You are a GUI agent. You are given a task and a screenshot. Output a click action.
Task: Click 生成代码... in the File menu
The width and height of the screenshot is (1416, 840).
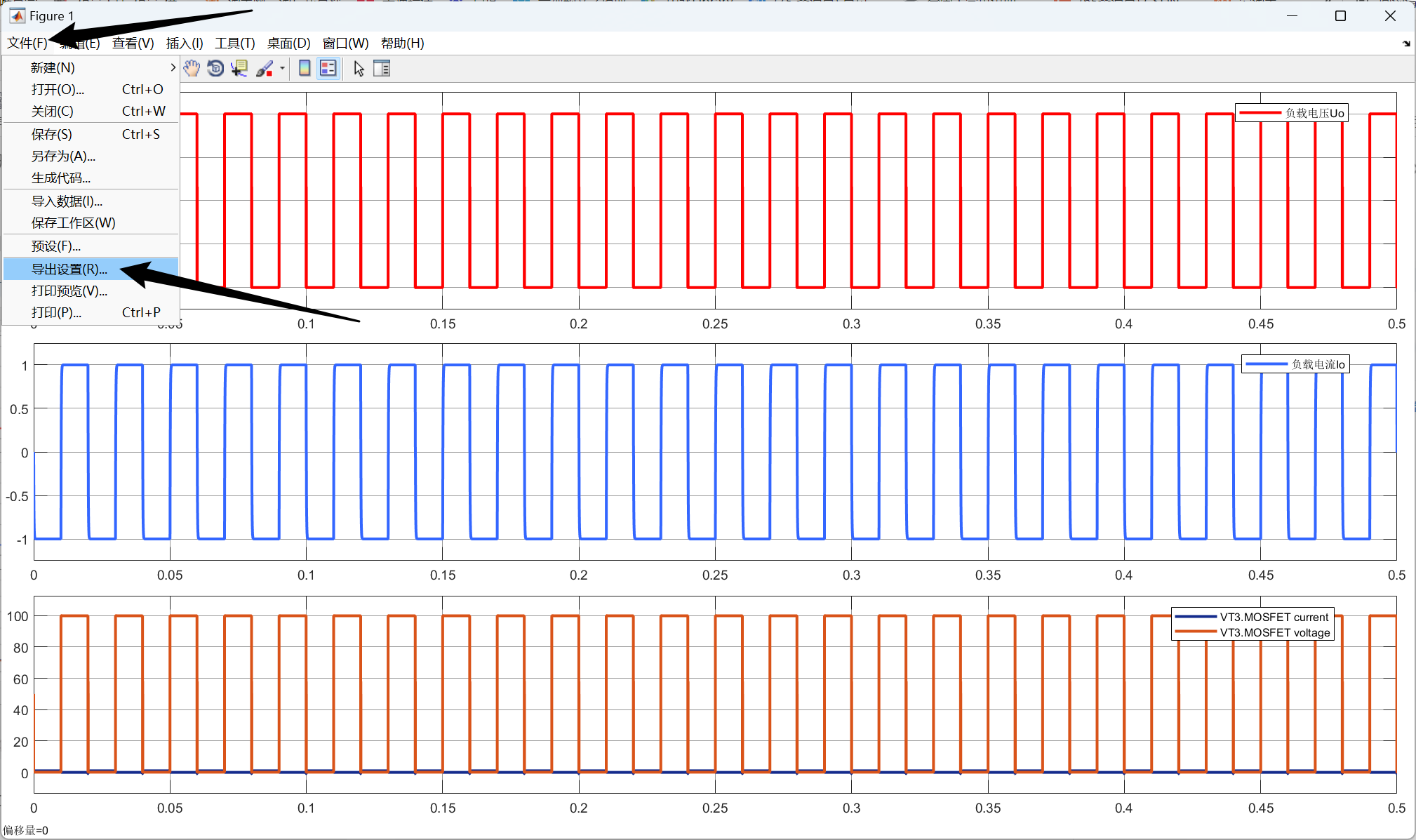point(61,178)
